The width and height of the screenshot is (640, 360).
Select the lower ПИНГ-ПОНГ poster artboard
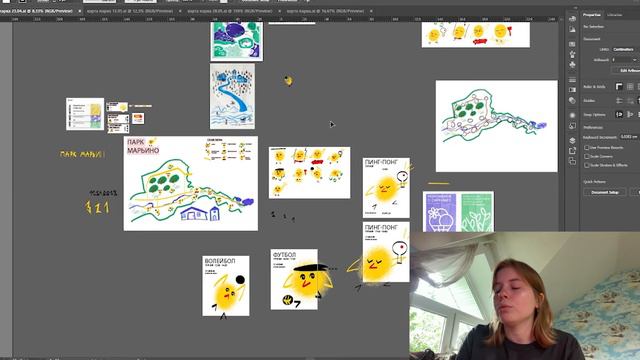click(x=386, y=252)
